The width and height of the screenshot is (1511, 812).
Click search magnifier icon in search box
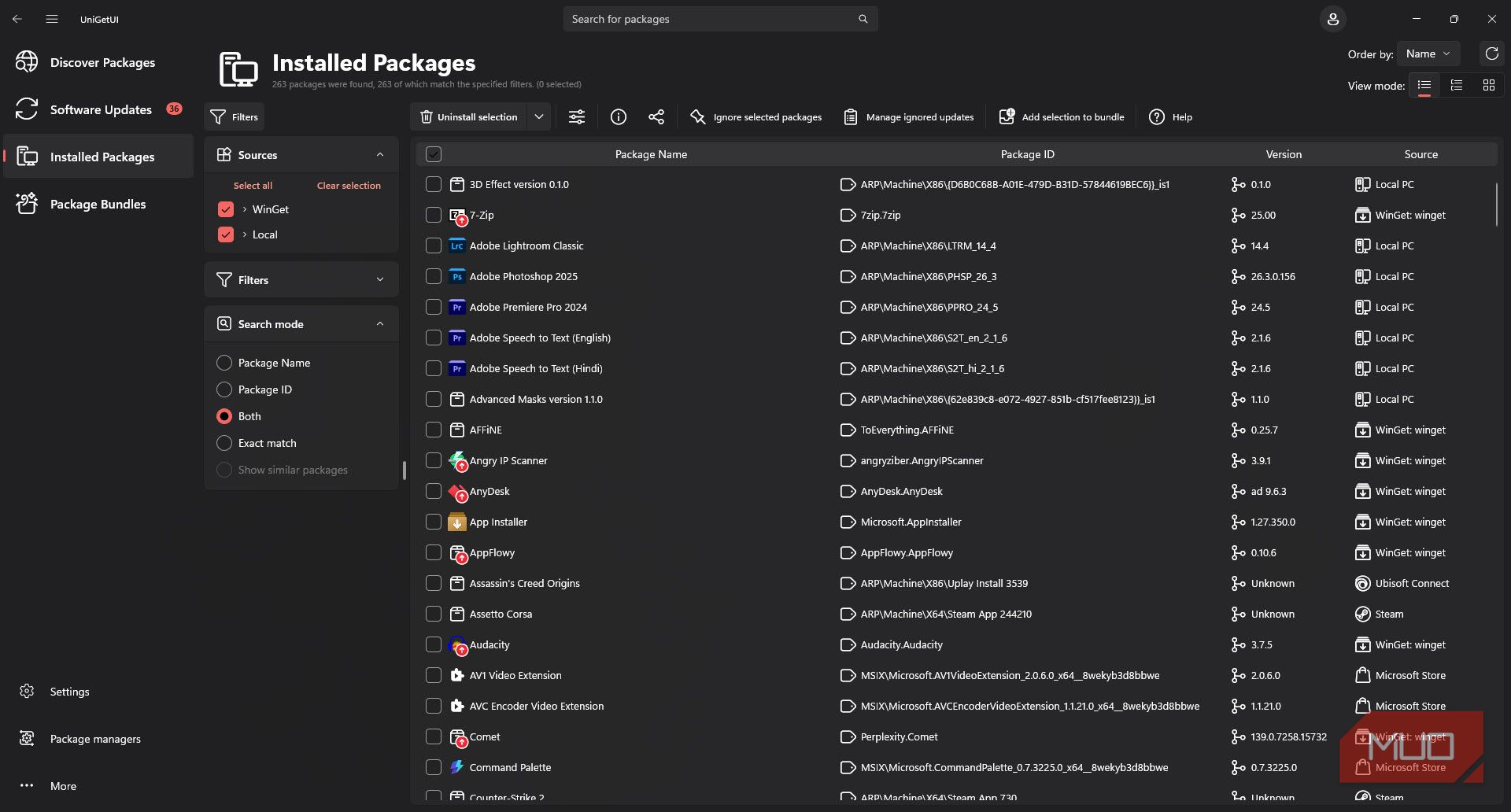coord(863,19)
